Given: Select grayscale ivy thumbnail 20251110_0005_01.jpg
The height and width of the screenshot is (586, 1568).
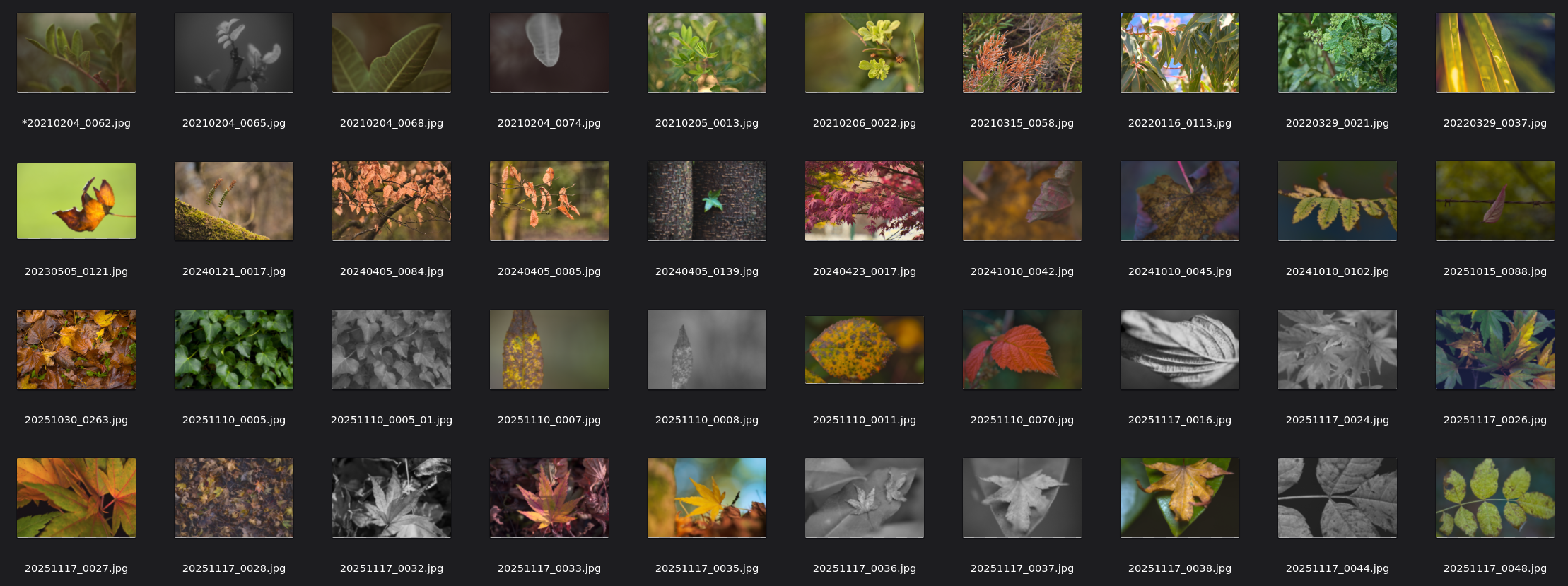Looking at the screenshot, I should tap(392, 349).
